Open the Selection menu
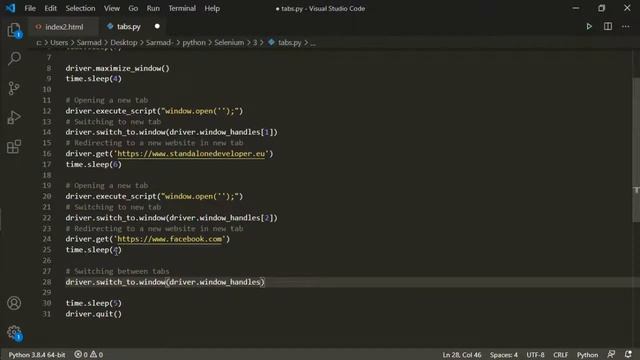Viewport: 640px width, 360px height. point(80,8)
